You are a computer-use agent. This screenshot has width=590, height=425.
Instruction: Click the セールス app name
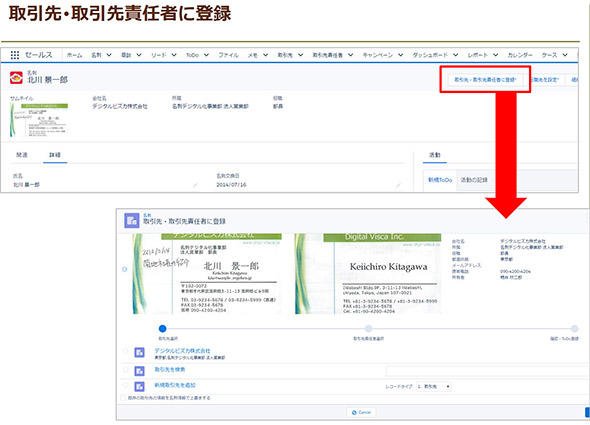coord(38,55)
